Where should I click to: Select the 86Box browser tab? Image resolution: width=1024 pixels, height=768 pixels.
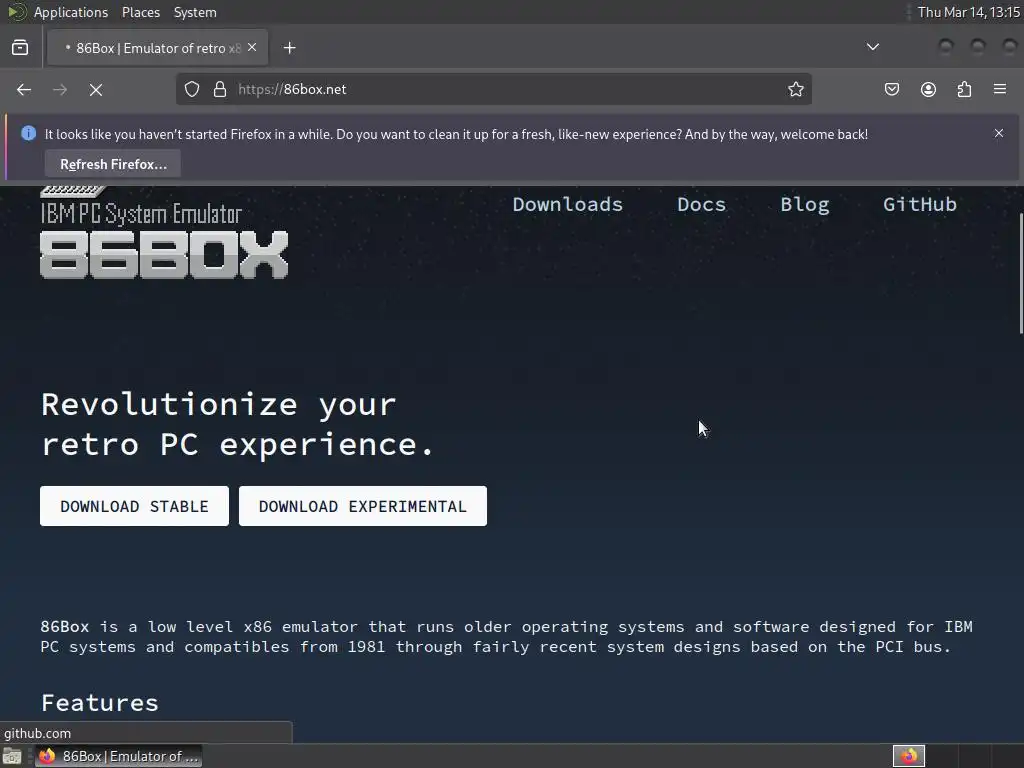tap(157, 48)
